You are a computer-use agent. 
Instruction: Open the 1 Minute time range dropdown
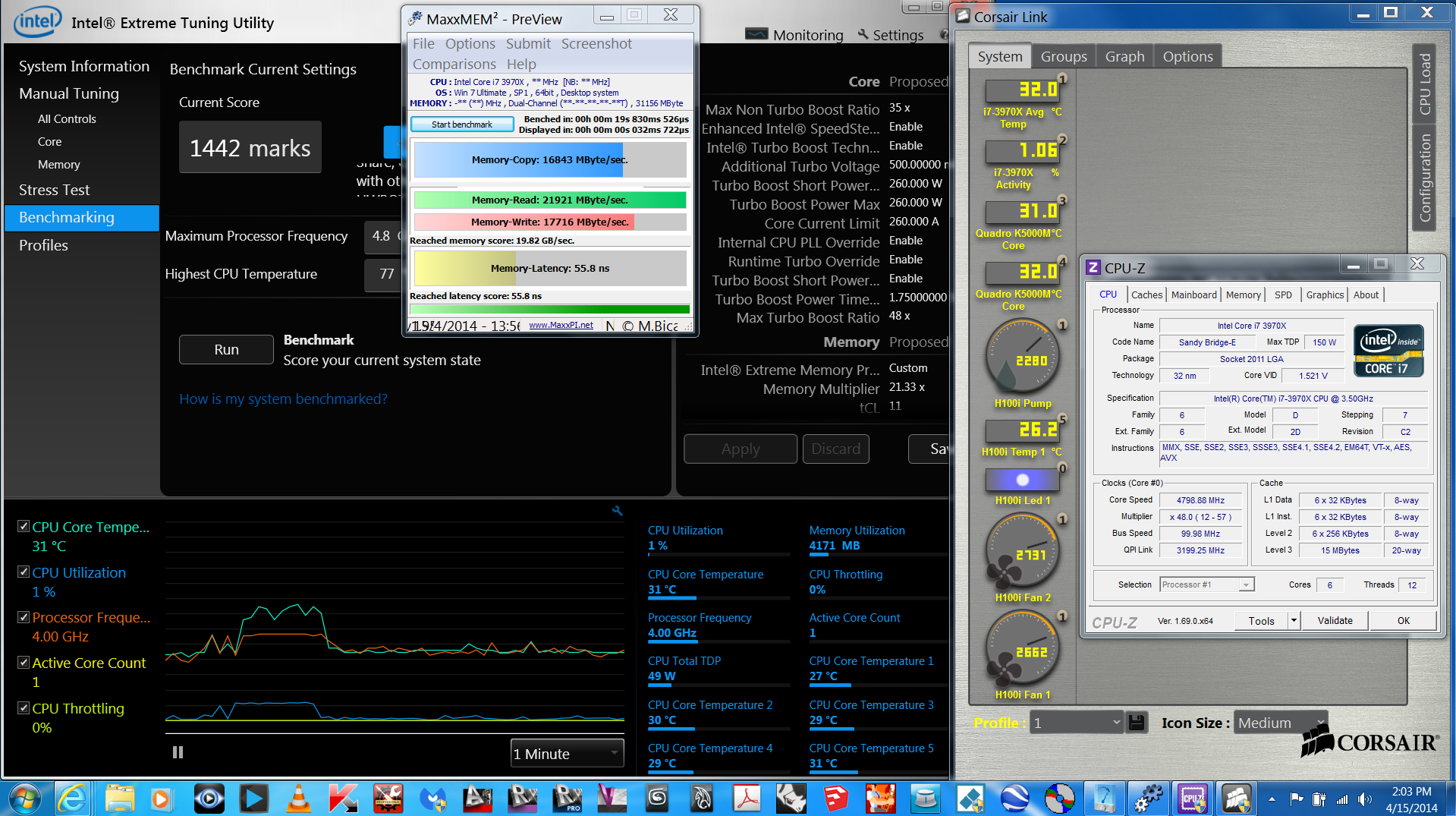(567, 753)
